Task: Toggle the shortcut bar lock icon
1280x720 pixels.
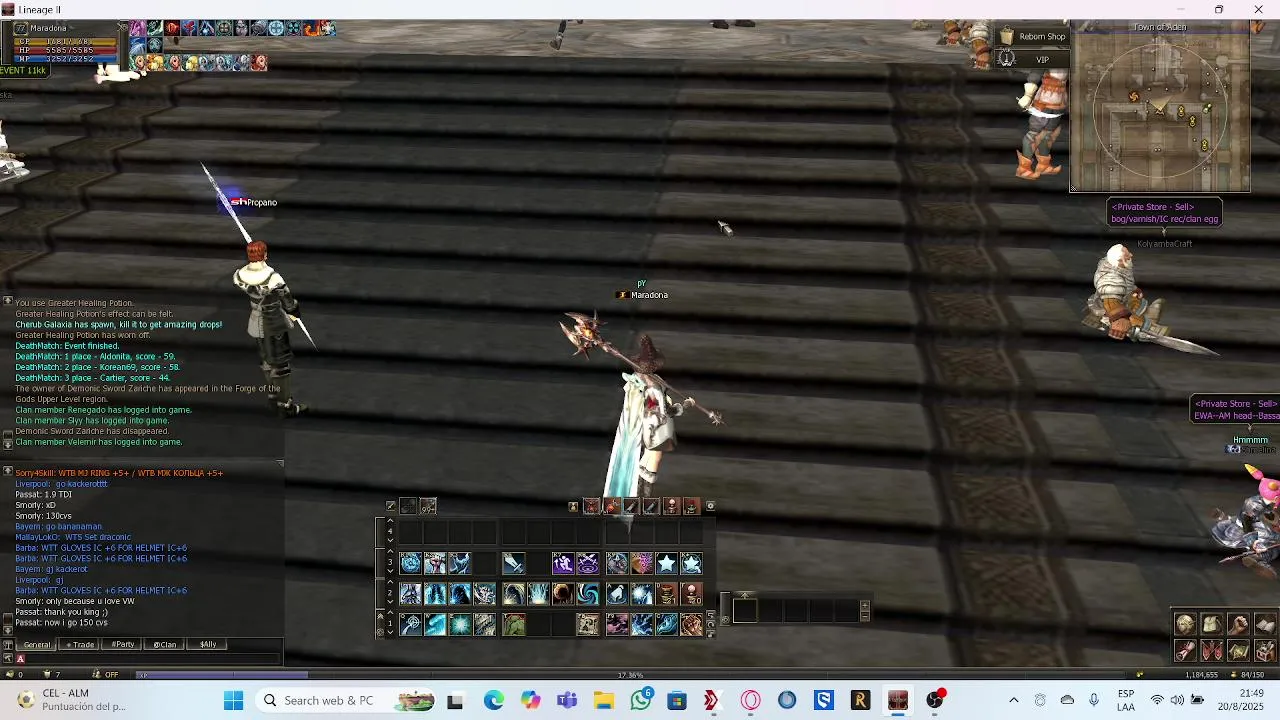Action: (711, 634)
